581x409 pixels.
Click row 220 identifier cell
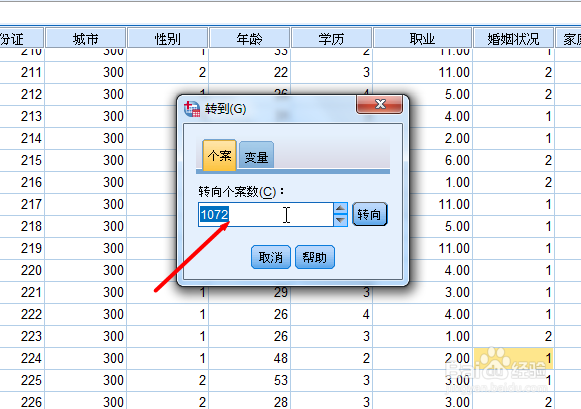pyautogui.click(x=22, y=270)
